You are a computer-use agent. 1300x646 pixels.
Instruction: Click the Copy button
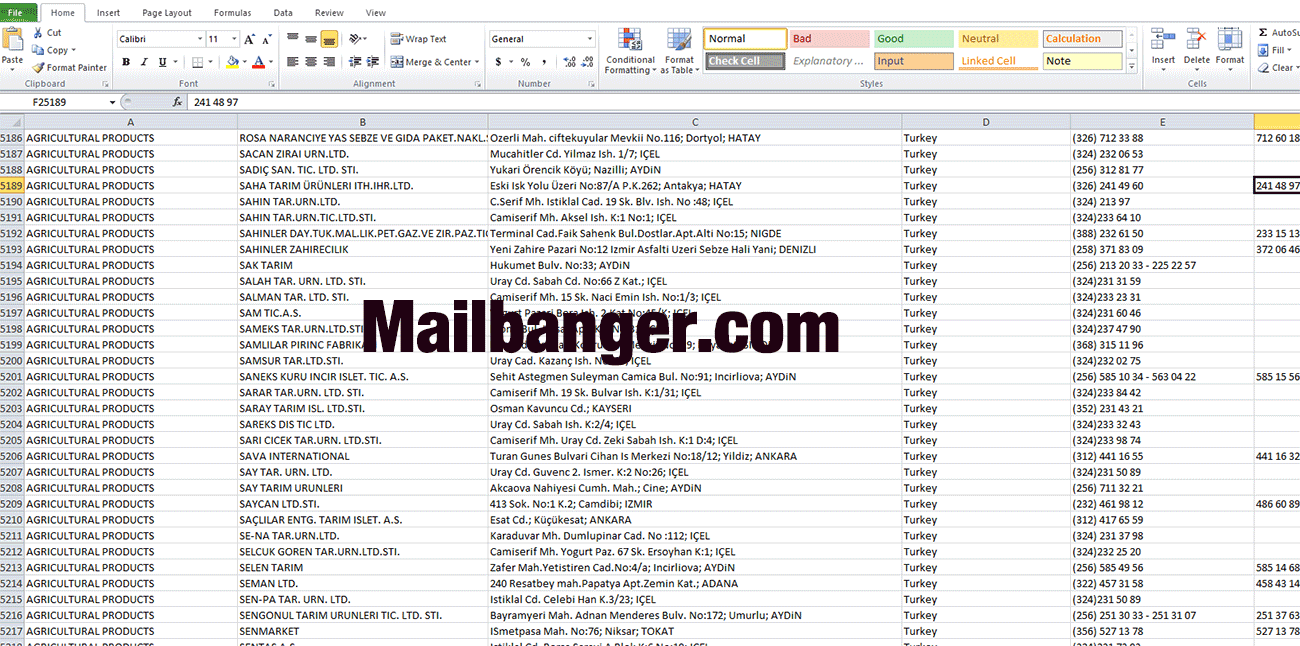pyautogui.click(x=51, y=50)
